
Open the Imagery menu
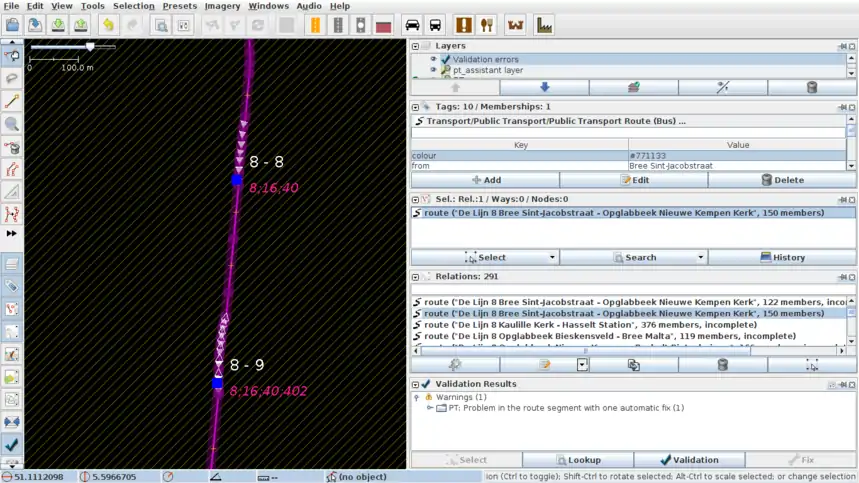click(222, 6)
